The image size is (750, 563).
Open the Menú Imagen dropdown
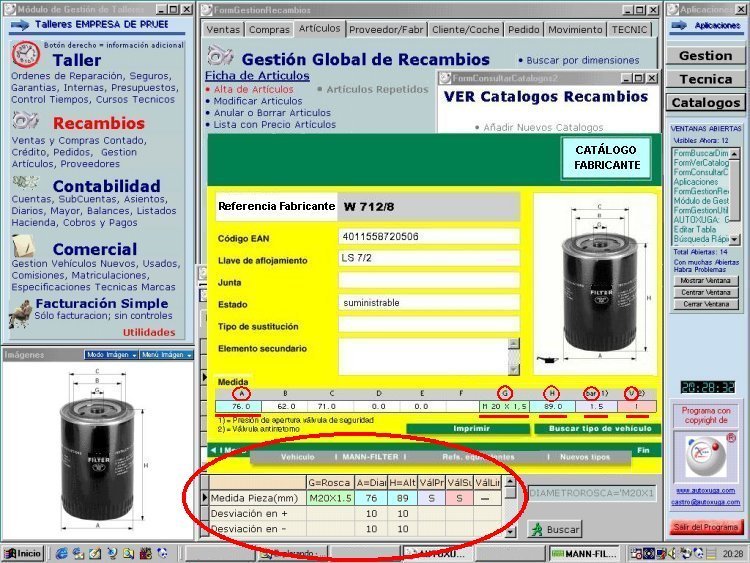(x=166, y=355)
